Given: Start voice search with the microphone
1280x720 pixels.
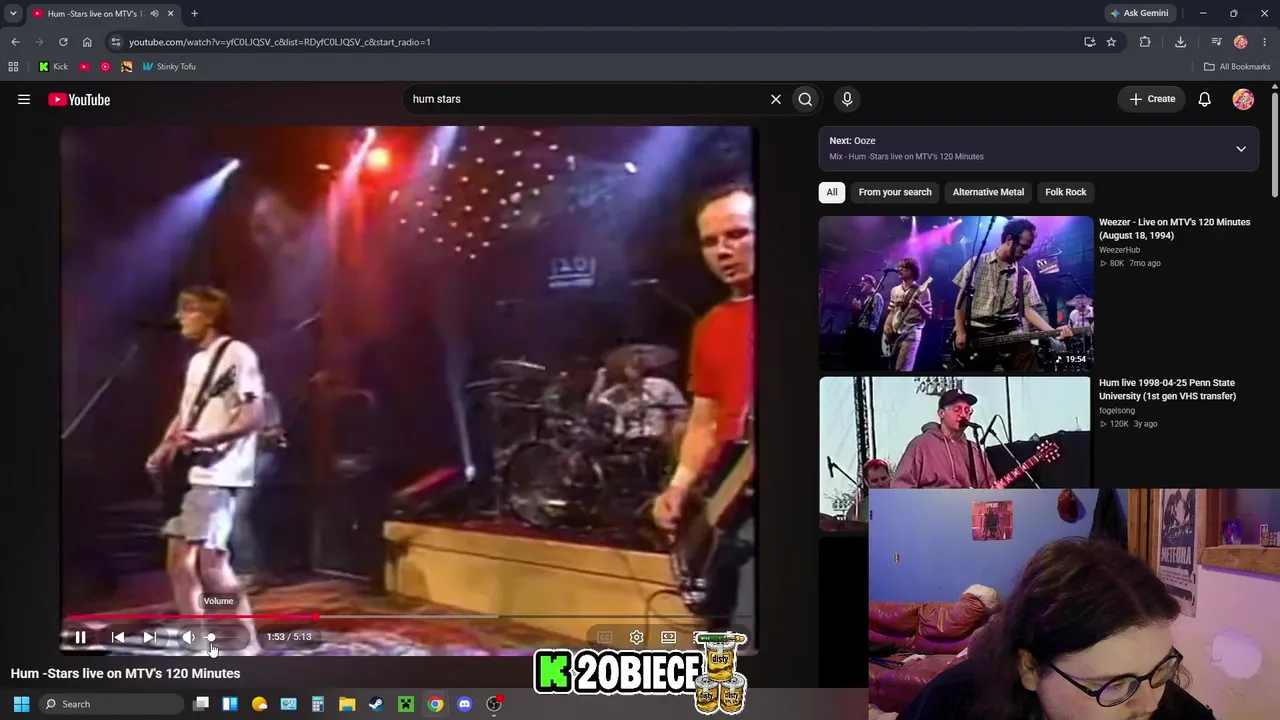Looking at the screenshot, I should click(847, 99).
